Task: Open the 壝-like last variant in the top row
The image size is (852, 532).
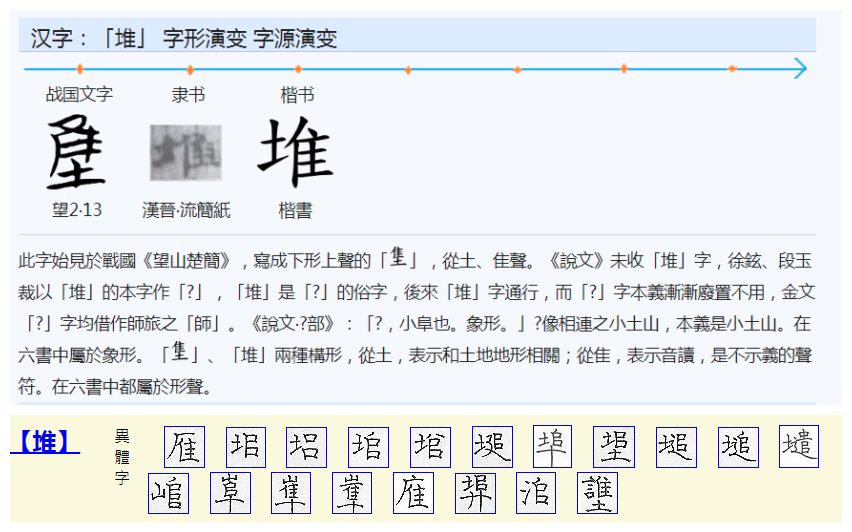Action: click(x=799, y=446)
